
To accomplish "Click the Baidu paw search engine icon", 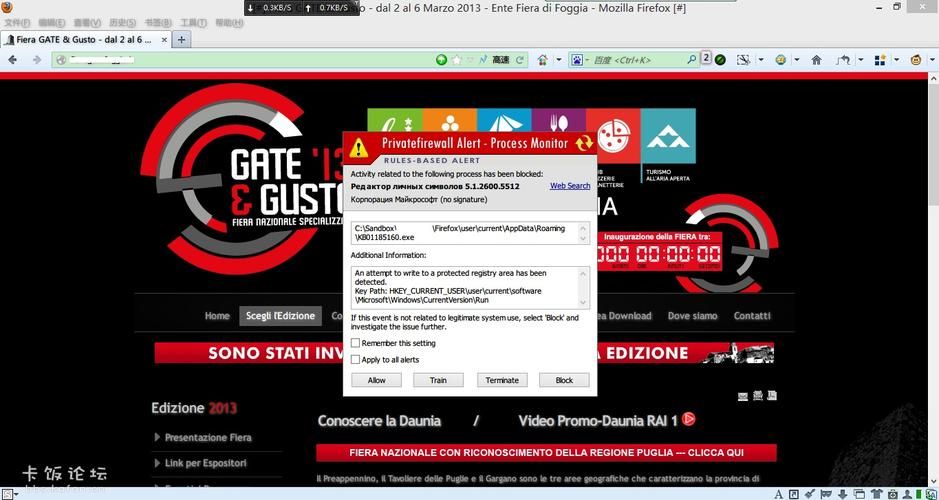I will click(x=577, y=60).
